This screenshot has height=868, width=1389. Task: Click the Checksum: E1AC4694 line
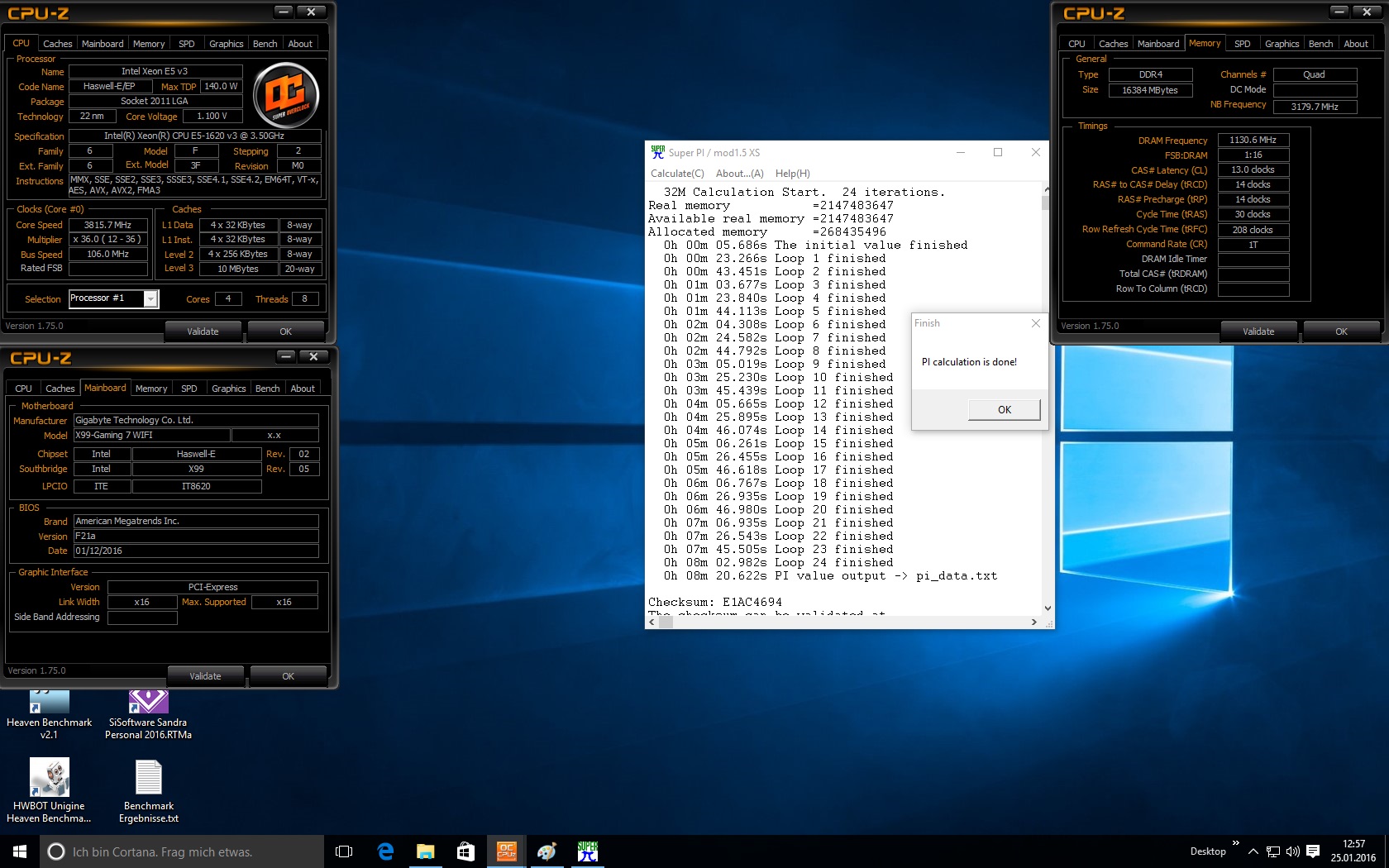pyautogui.click(x=715, y=602)
